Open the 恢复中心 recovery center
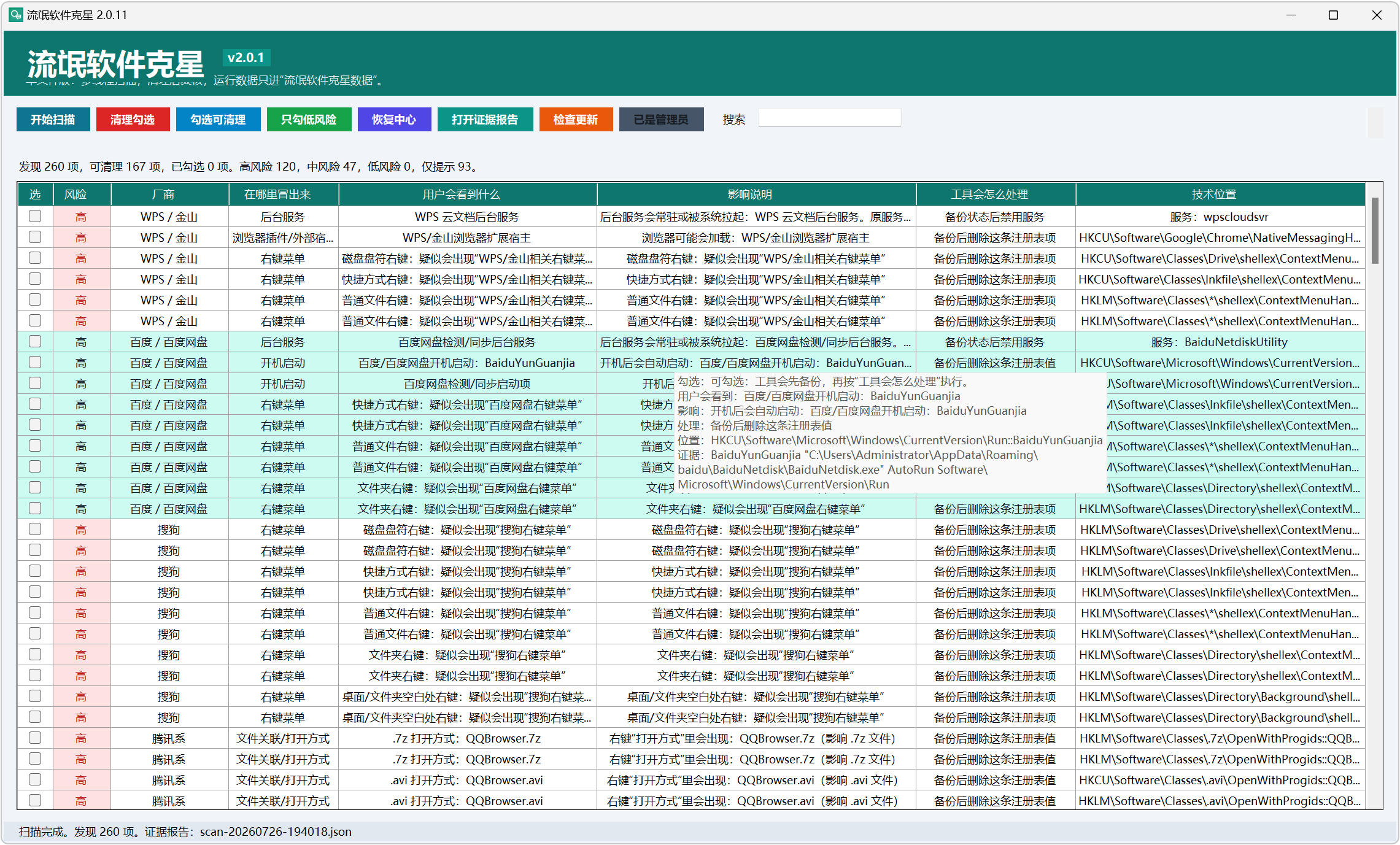The width and height of the screenshot is (1400, 845). (x=394, y=120)
